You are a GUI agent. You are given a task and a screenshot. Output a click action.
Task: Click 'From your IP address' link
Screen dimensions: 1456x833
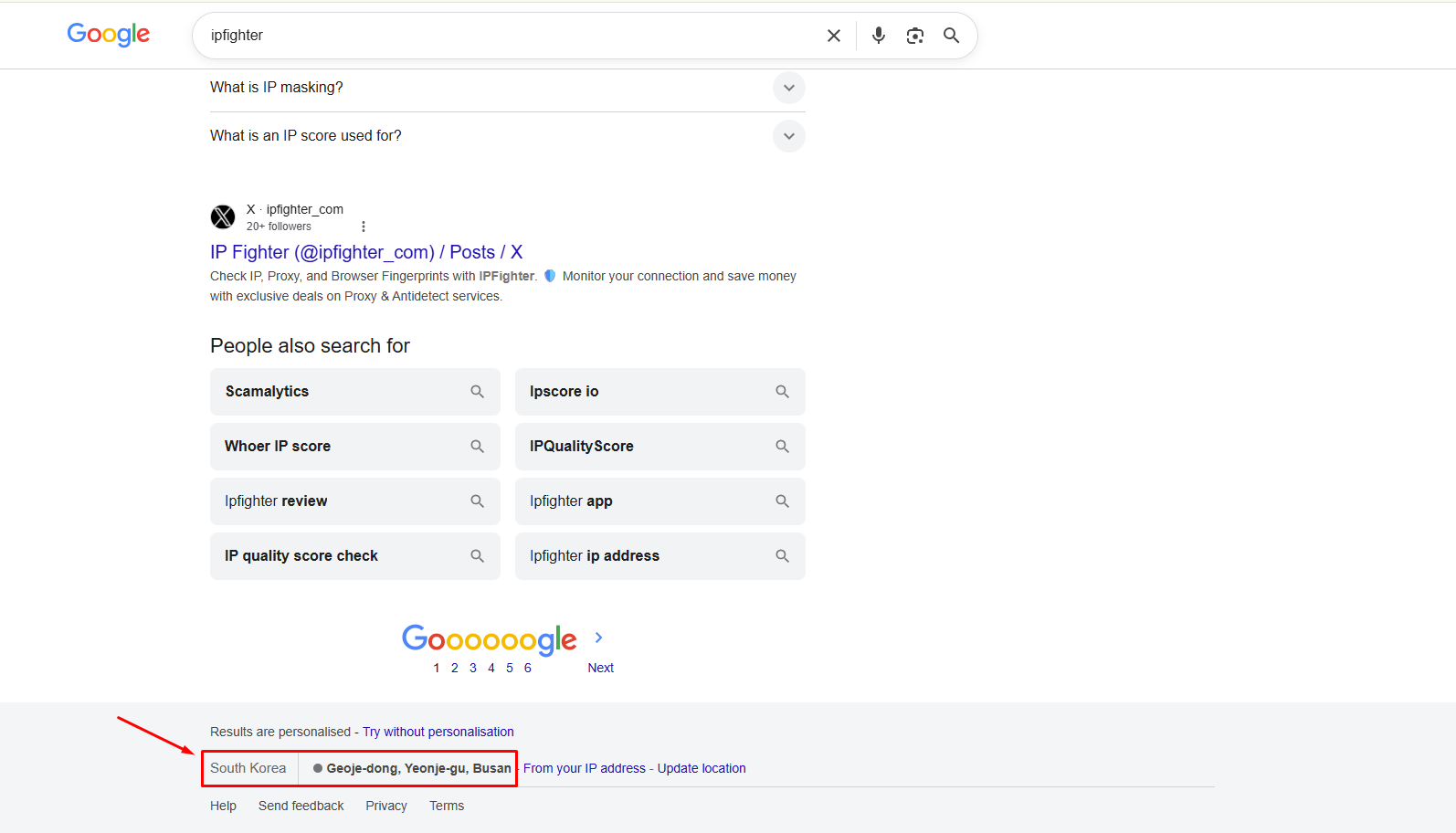(x=585, y=768)
